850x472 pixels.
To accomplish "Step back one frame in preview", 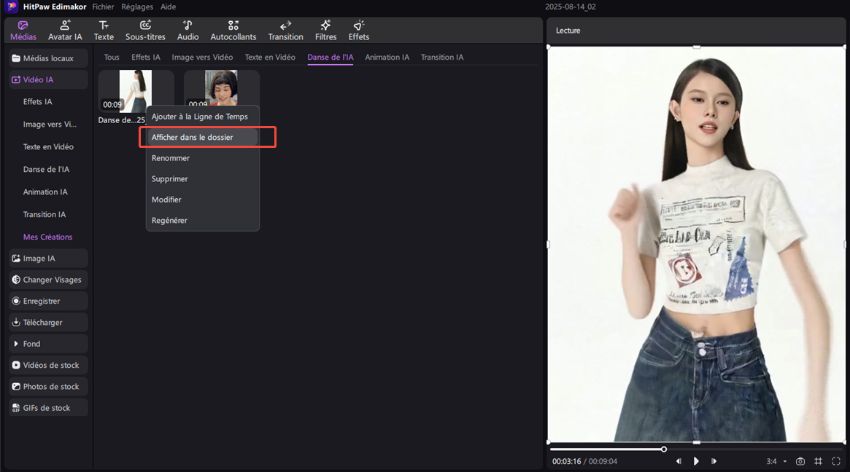I will pyautogui.click(x=678, y=461).
